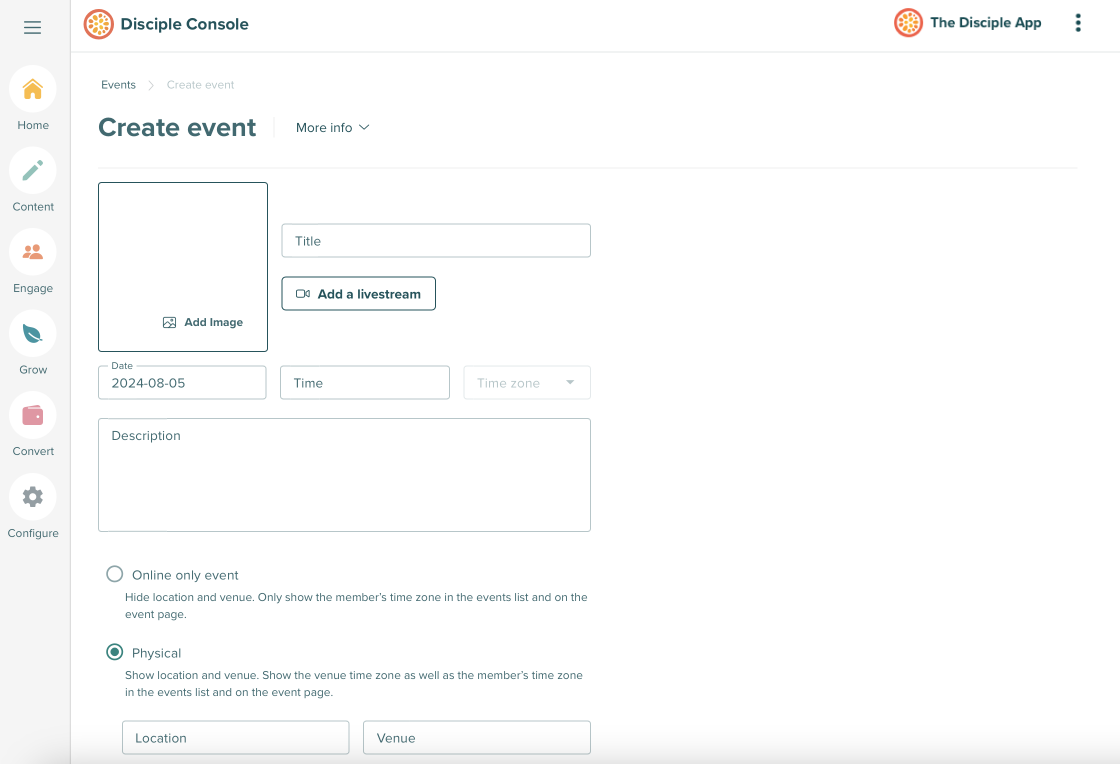Screen dimensions: 1120x764
Task: Click Add Image to upload event image
Action: (x=203, y=322)
